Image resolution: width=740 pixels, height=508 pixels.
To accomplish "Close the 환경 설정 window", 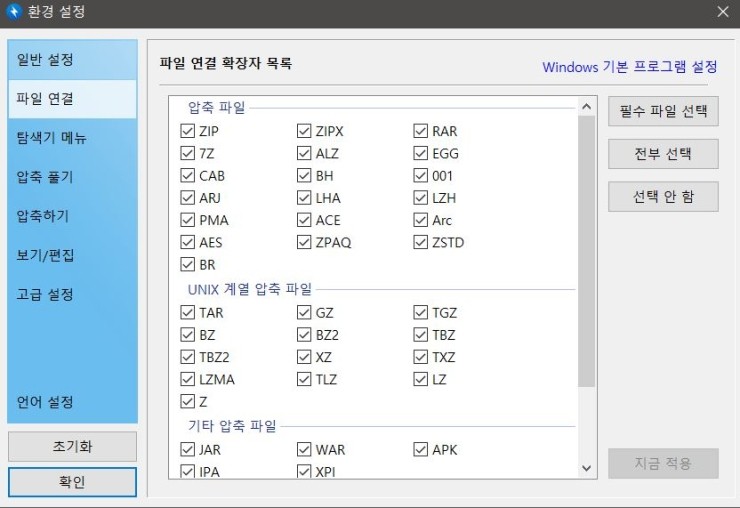I will [x=723, y=11].
